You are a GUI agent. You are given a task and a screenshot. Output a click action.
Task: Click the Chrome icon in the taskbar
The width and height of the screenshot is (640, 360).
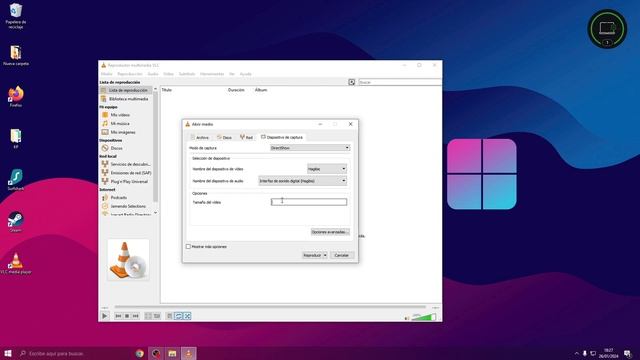pyautogui.click(x=140, y=353)
